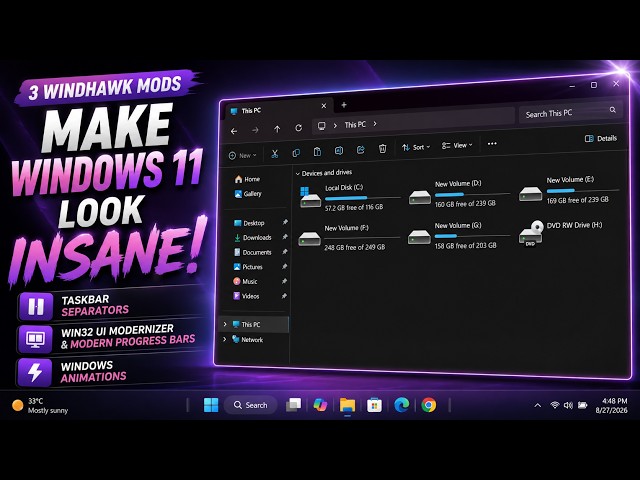640x480 pixels.
Task: Open See more three-dot menu
Action: pos(492,144)
